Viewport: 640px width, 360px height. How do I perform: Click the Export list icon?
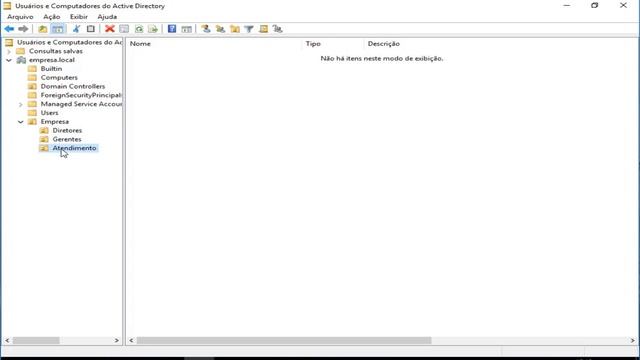[153, 29]
